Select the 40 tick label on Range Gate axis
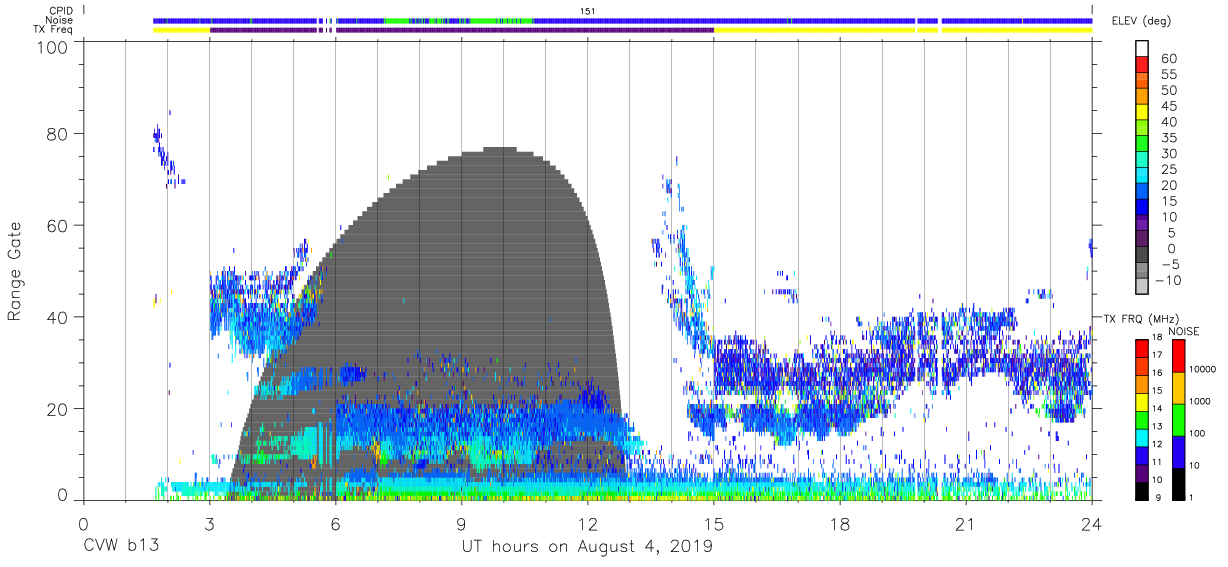Viewport: 1228px width, 567px height. pyautogui.click(x=59, y=317)
